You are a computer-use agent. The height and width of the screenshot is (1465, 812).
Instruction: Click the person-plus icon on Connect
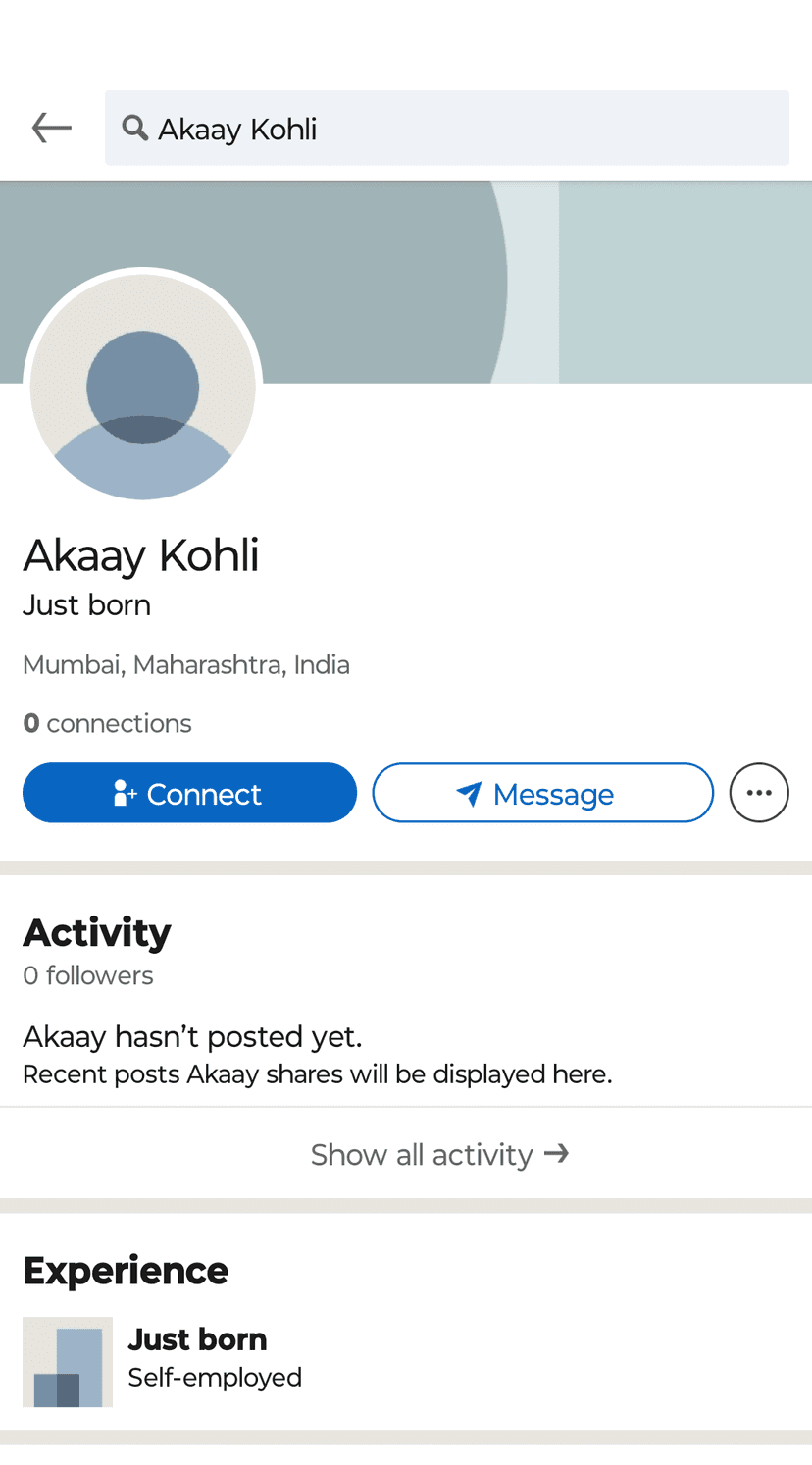[x=125, y=793]
